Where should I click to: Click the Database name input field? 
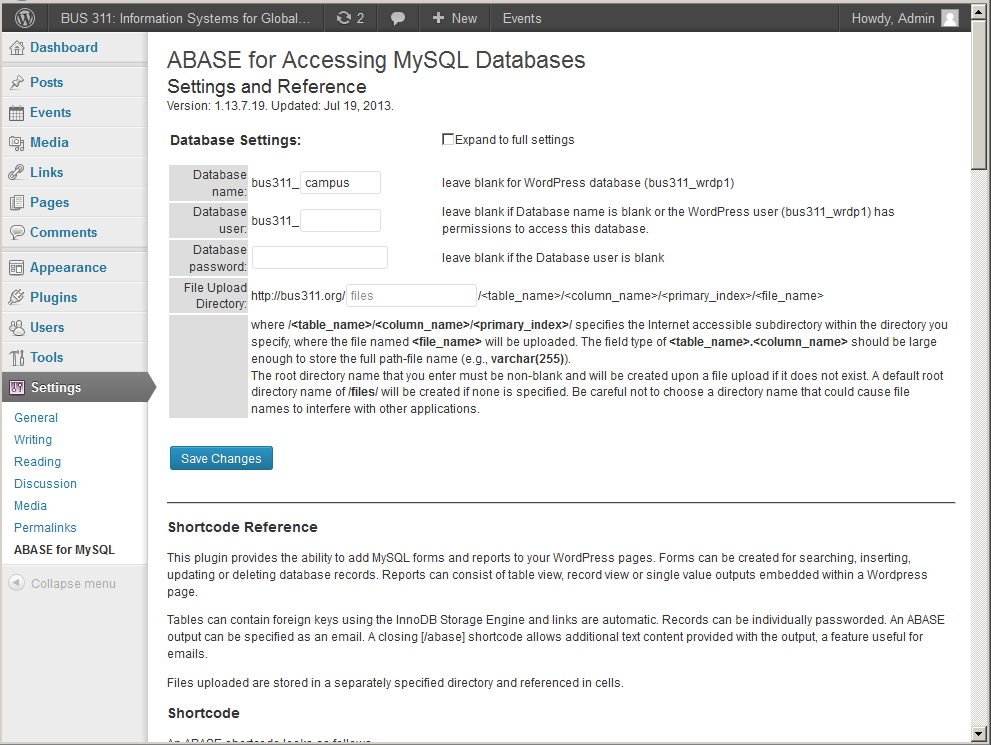click(x=341, y=183)
